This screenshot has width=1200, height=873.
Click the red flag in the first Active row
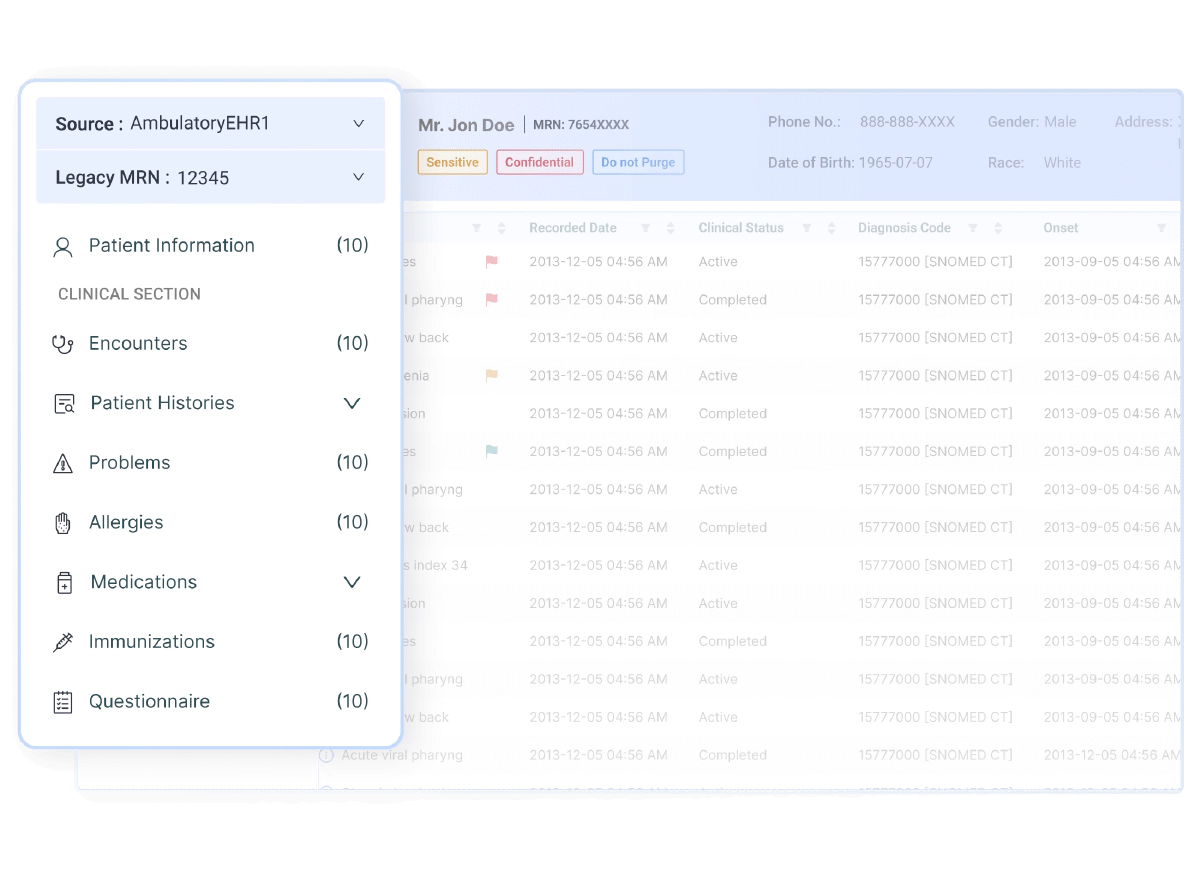coord(491,262)
